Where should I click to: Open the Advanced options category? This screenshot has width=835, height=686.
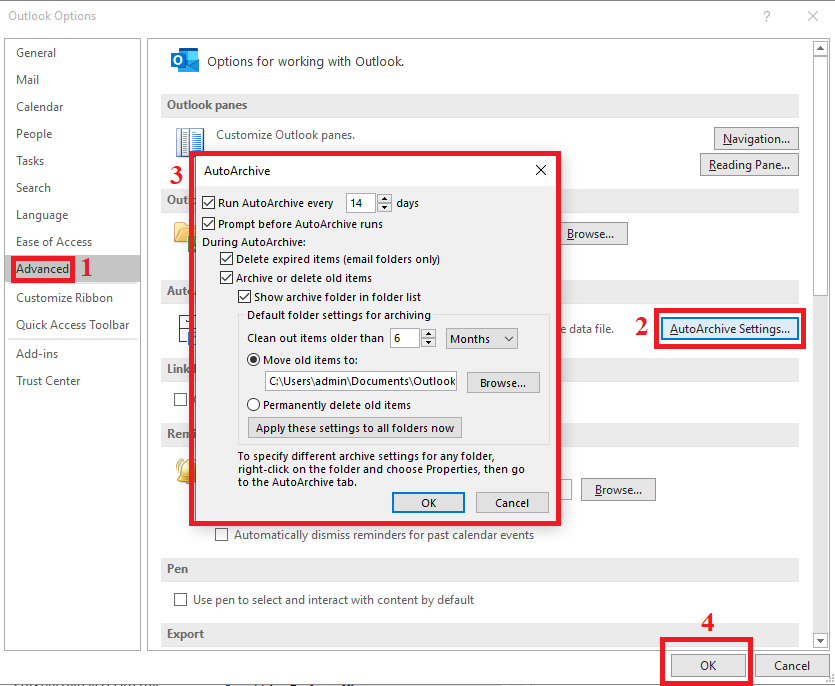point(43,269)
